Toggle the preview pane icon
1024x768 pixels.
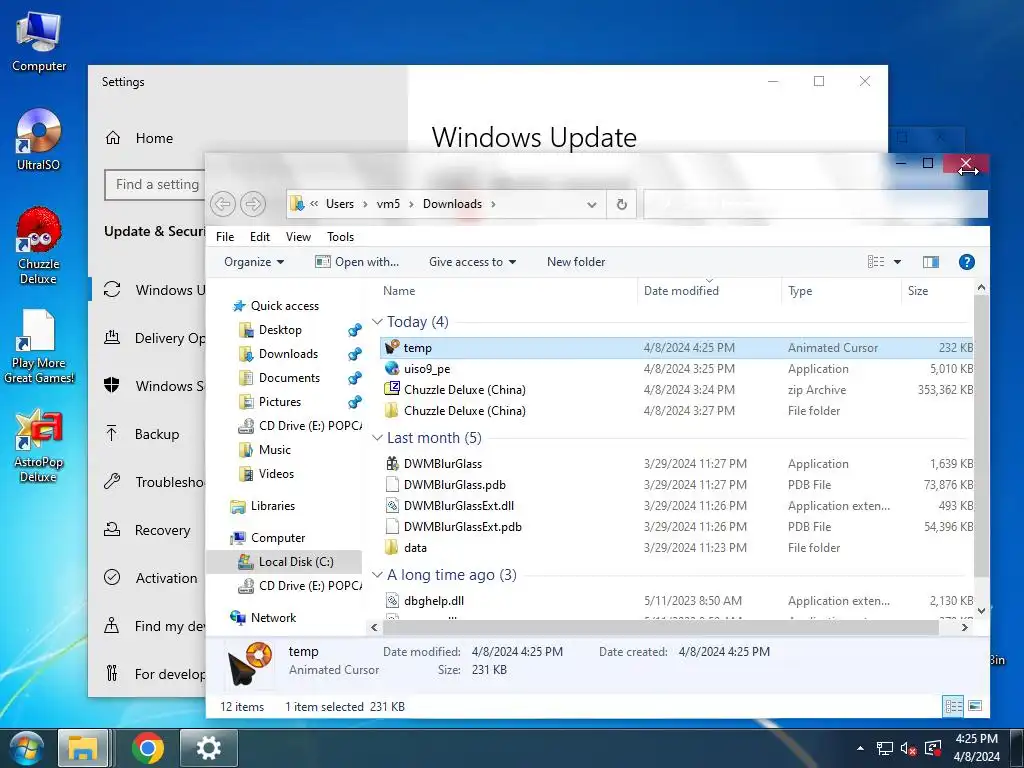931,262
